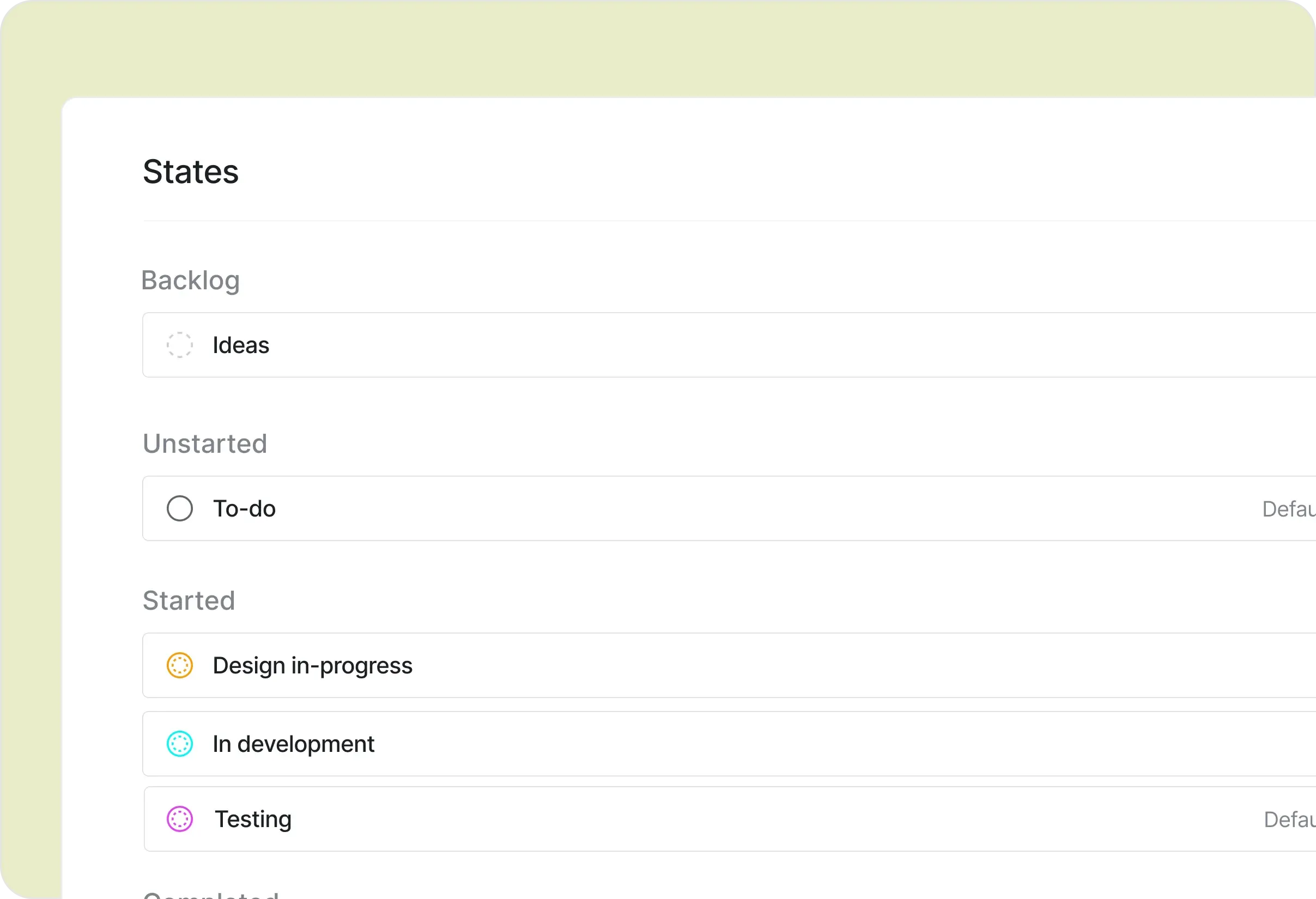Click the dashed circle icon beside Ideas

[x=179, y=345]
